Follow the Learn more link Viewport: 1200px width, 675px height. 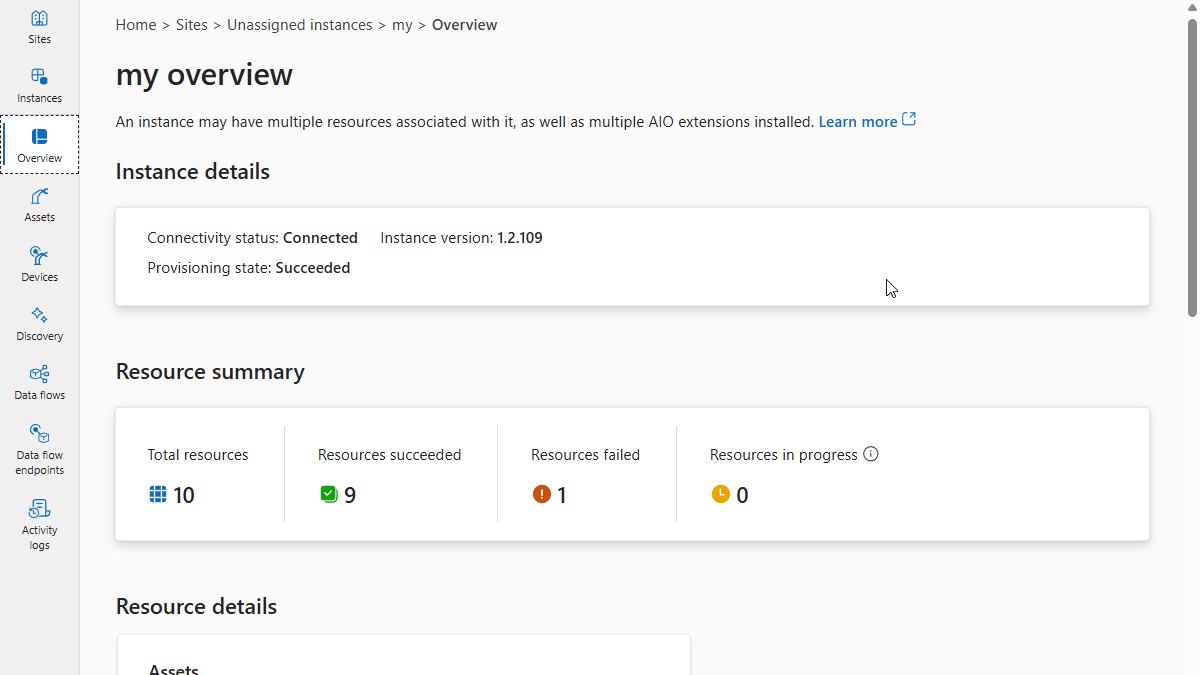(x=858, y=122)
